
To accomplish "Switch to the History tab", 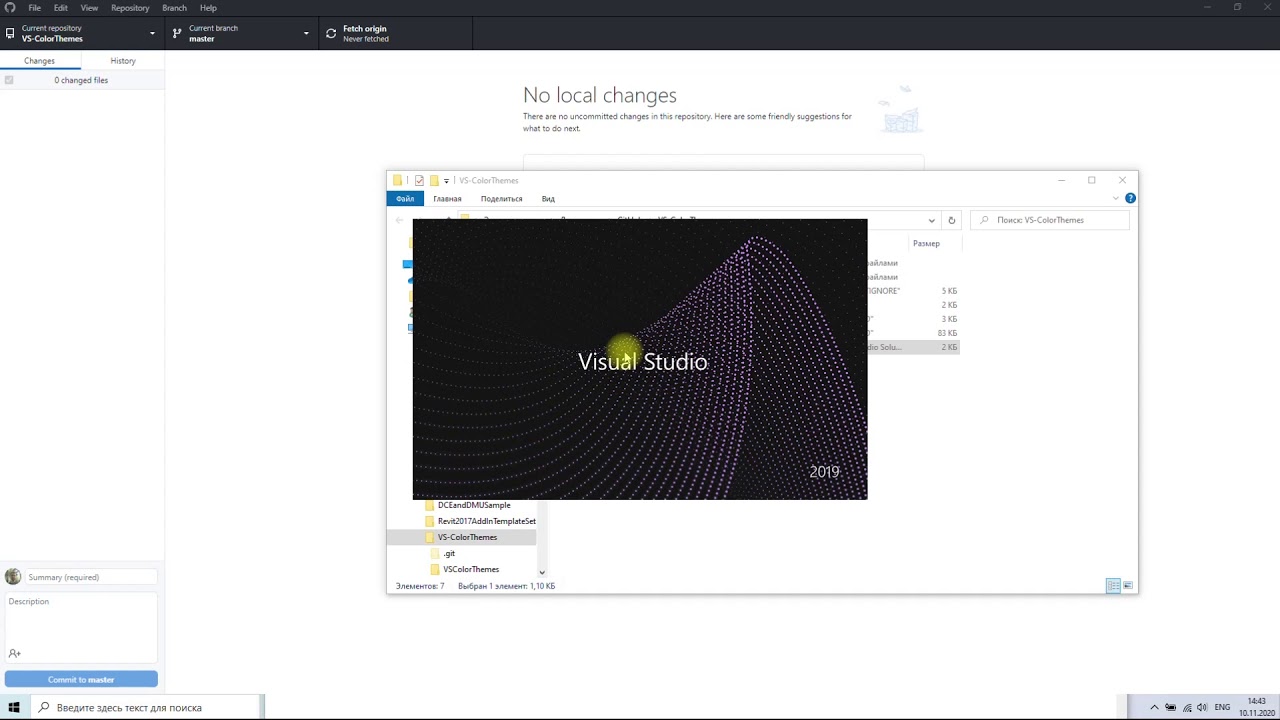I will [x=123, y=61].
